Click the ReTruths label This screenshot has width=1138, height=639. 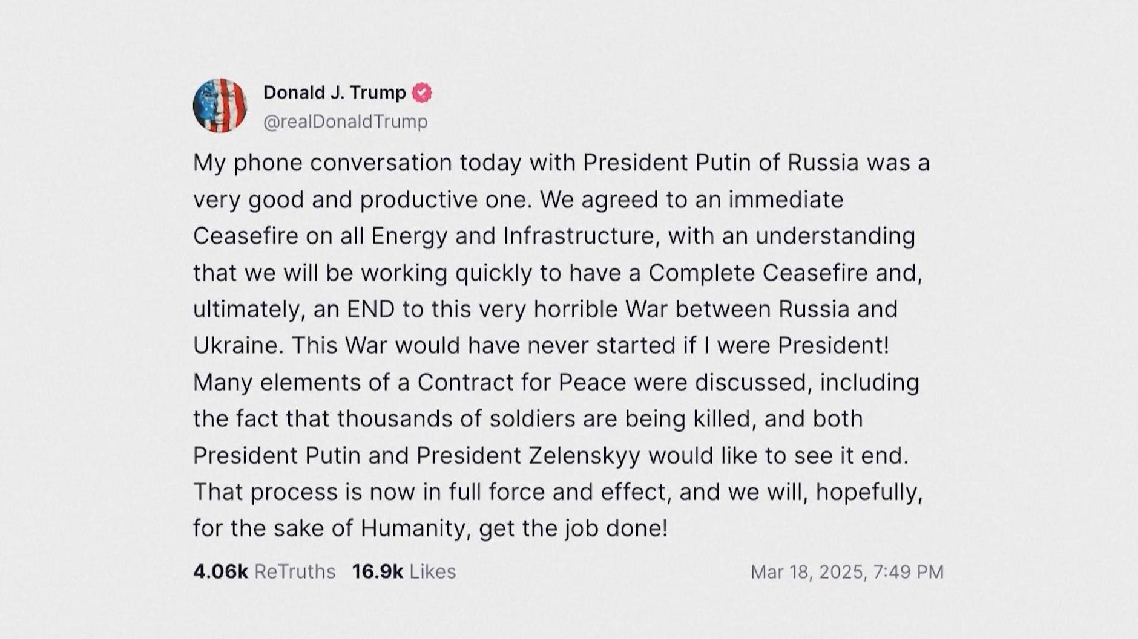(295, 571)
